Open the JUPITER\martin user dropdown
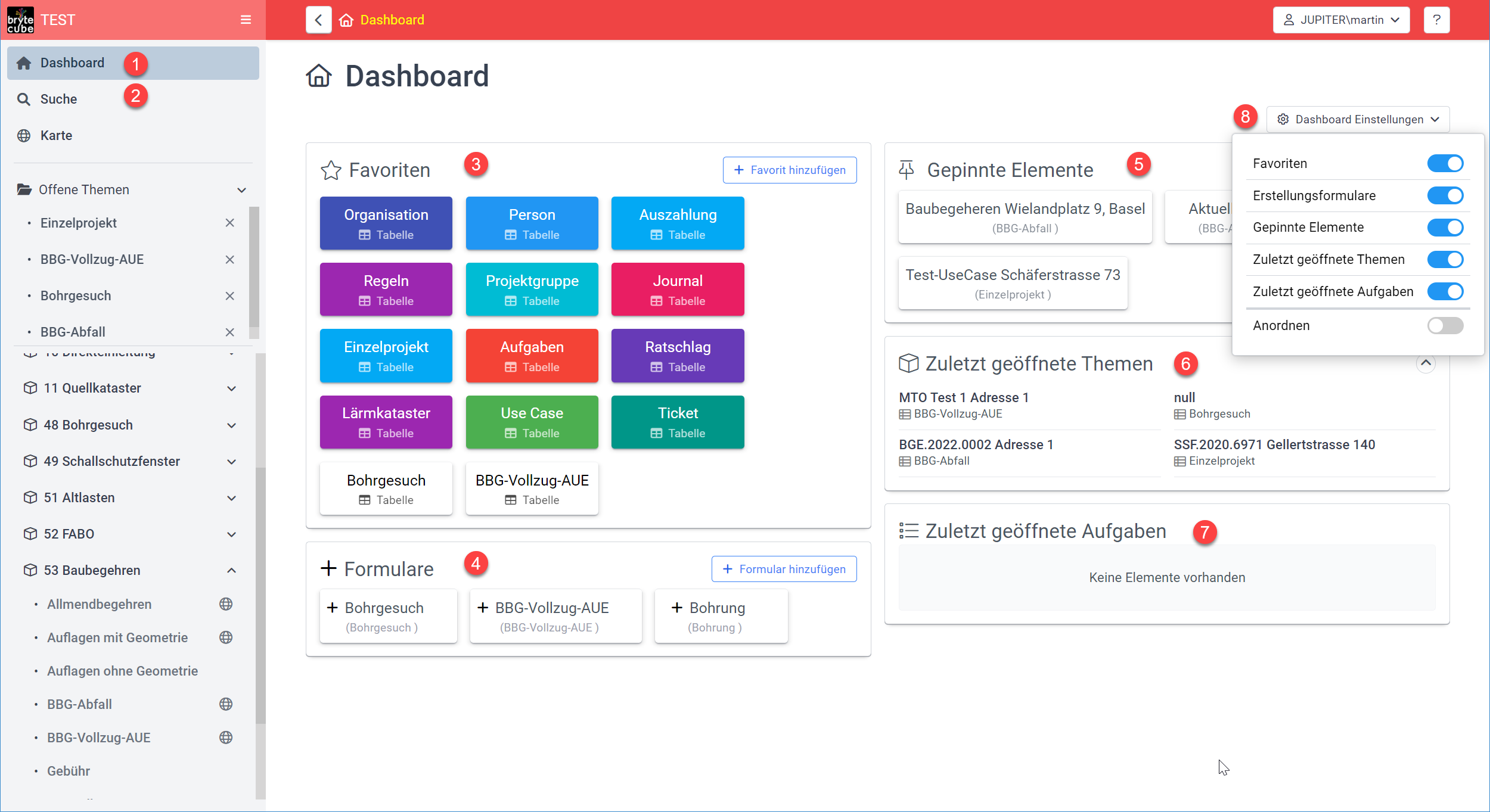This screenshot has height=812, width=1490. coord(1341,20)
